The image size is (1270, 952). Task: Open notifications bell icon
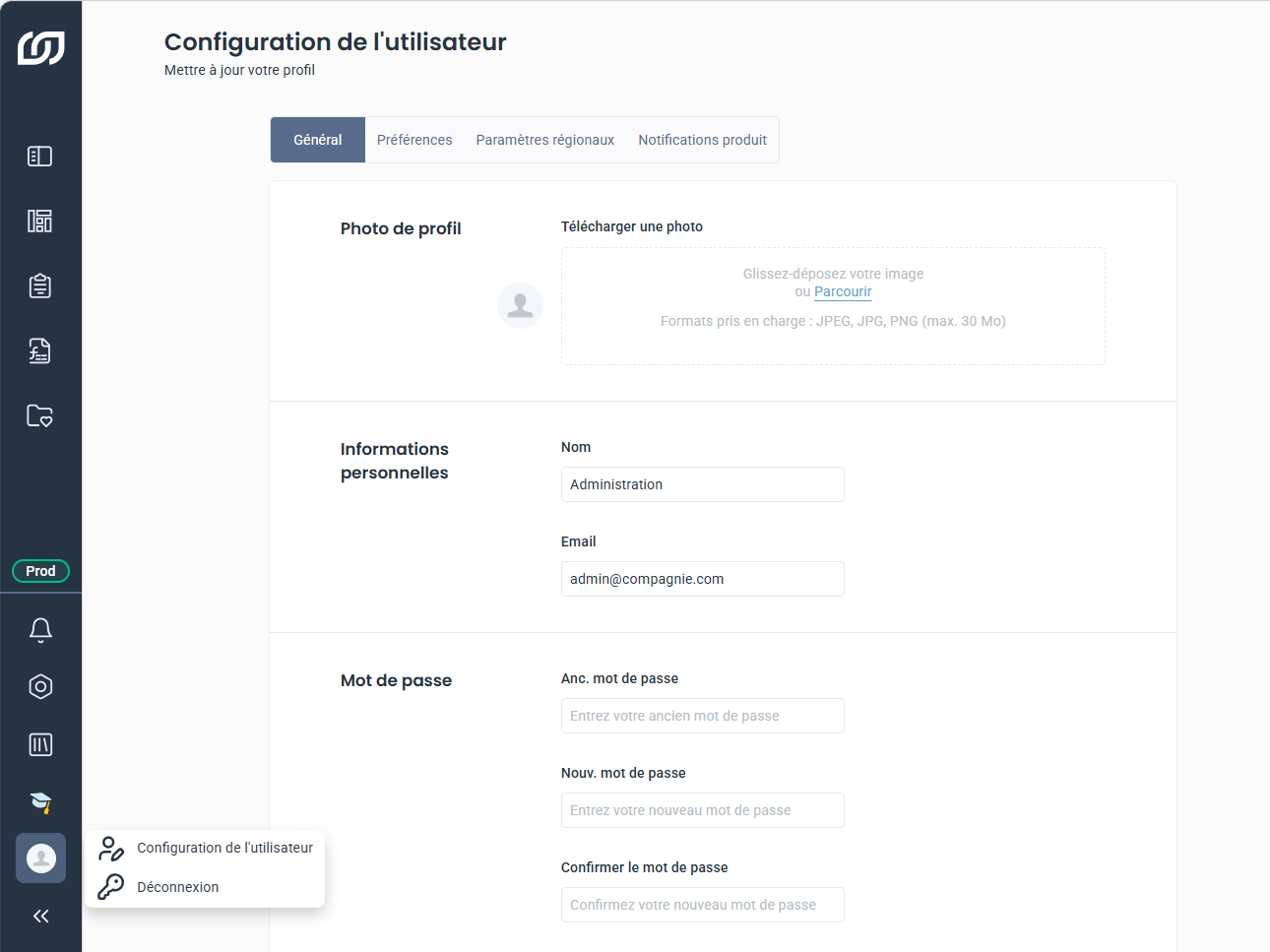(40, 630)
